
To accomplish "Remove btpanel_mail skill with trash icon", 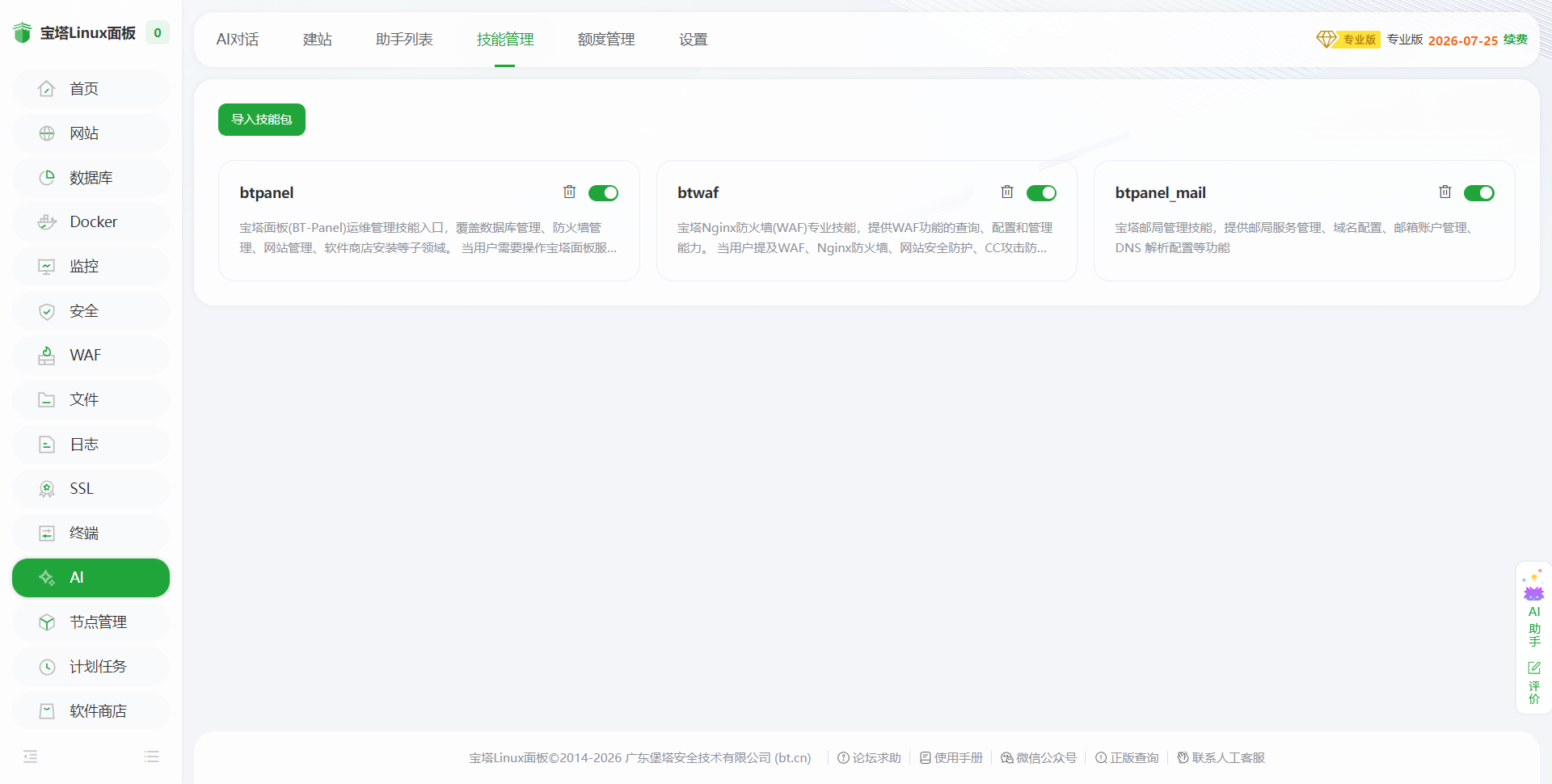I will 1445,192.
